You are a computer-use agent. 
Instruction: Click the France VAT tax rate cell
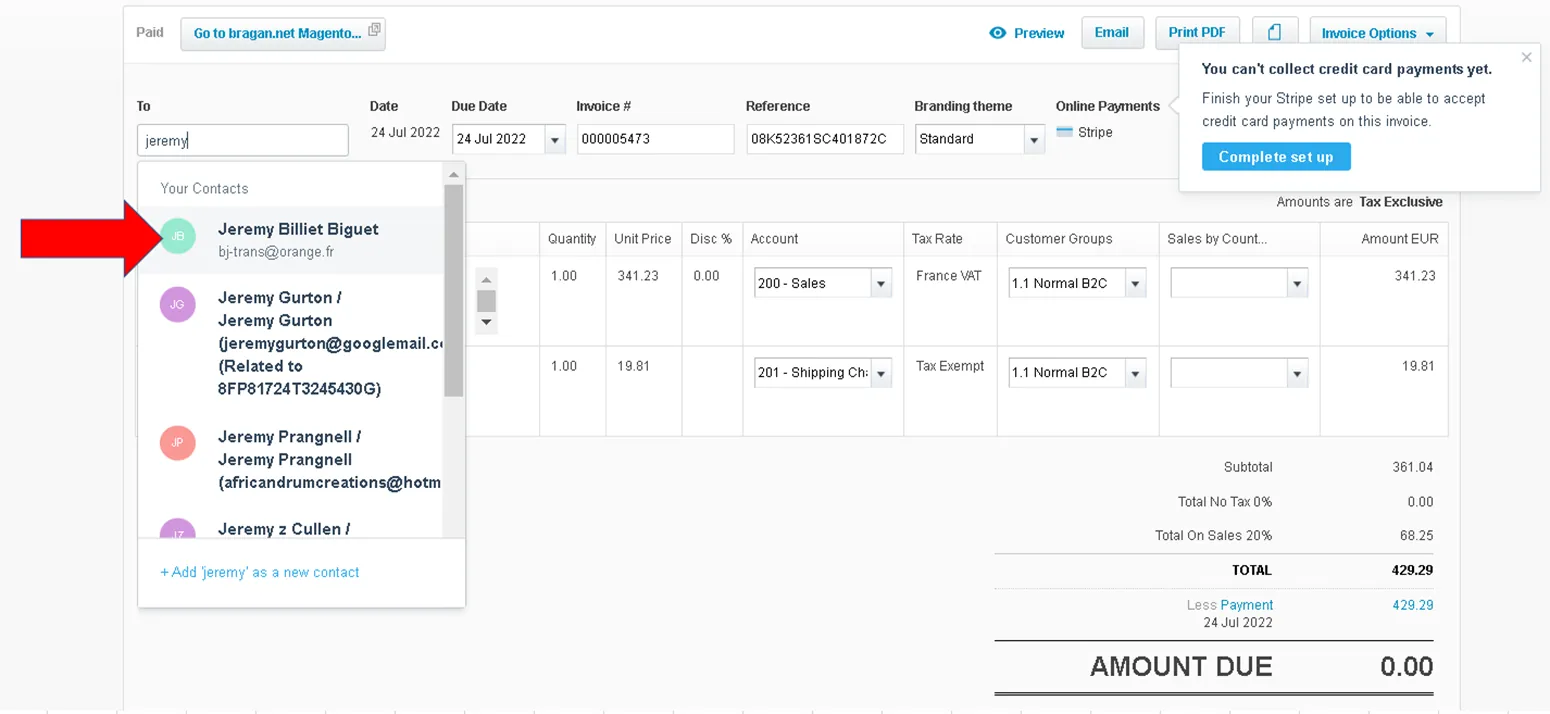pyautogui.click(x=950, y=301)
